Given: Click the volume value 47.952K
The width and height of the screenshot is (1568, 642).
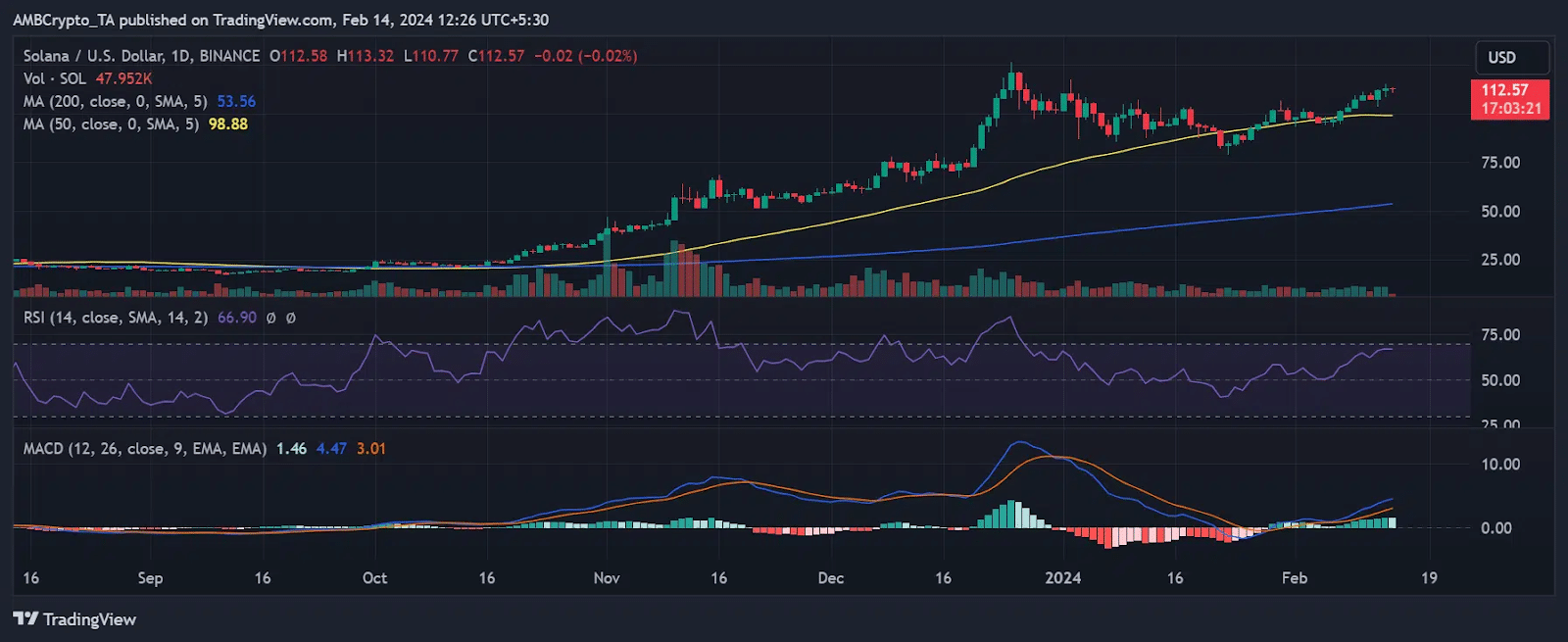Looking at the screenshot, I should click(x=123, y=78).
